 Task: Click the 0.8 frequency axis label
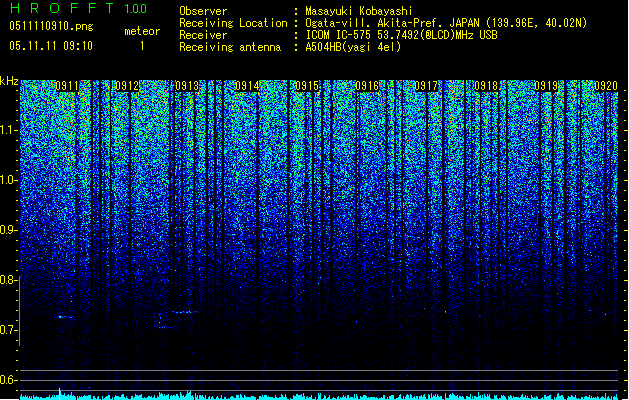9,280
